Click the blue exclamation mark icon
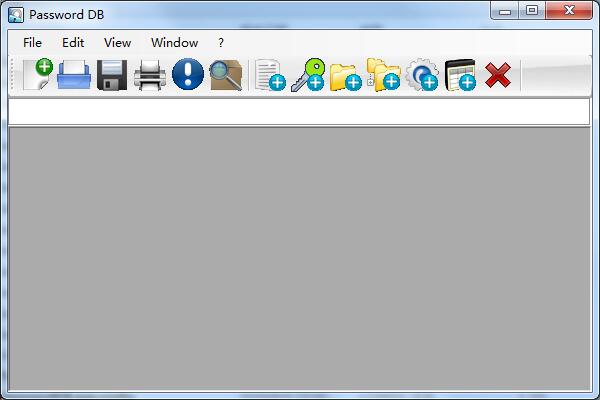The image size is (600, 400). (188, 74)
